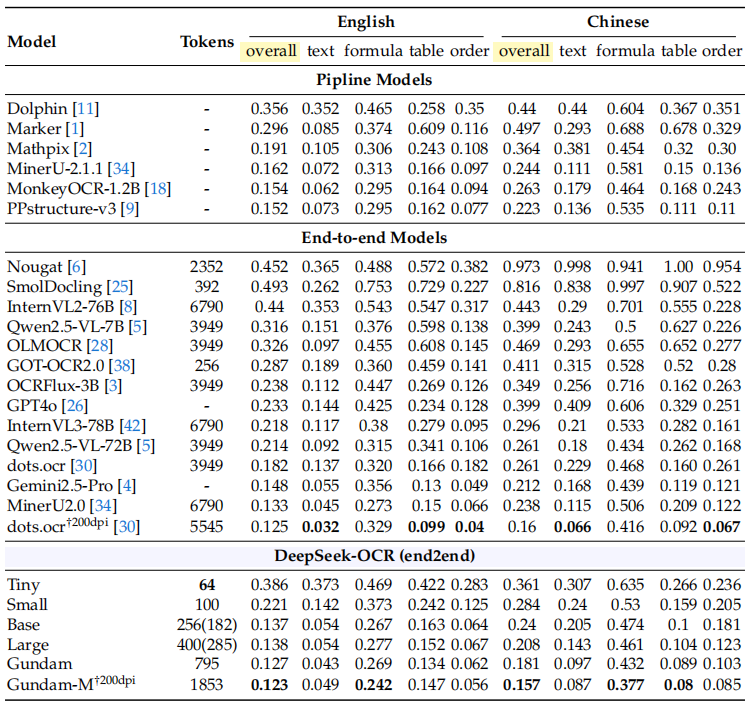This screenshot has height=710, width=756.
Task: Open citation 8 beside InternVL2-76B
Action: click(128, 307)
